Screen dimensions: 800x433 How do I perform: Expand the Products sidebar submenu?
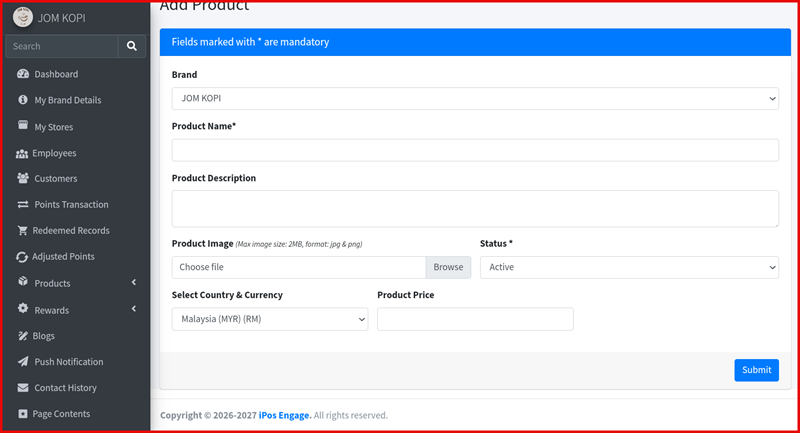tap(75, 283)
